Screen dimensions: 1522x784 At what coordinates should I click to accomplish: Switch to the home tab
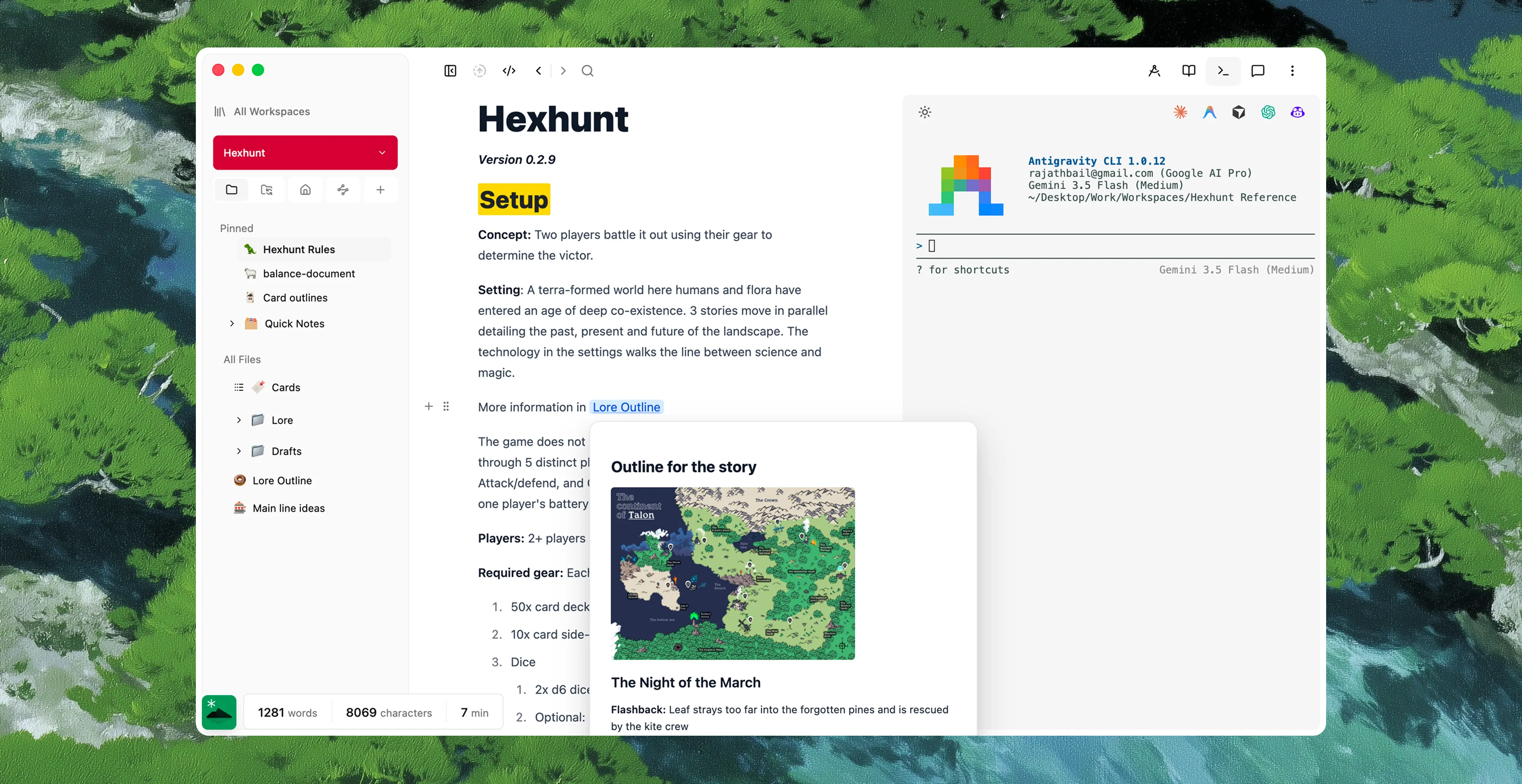(305, 190)
